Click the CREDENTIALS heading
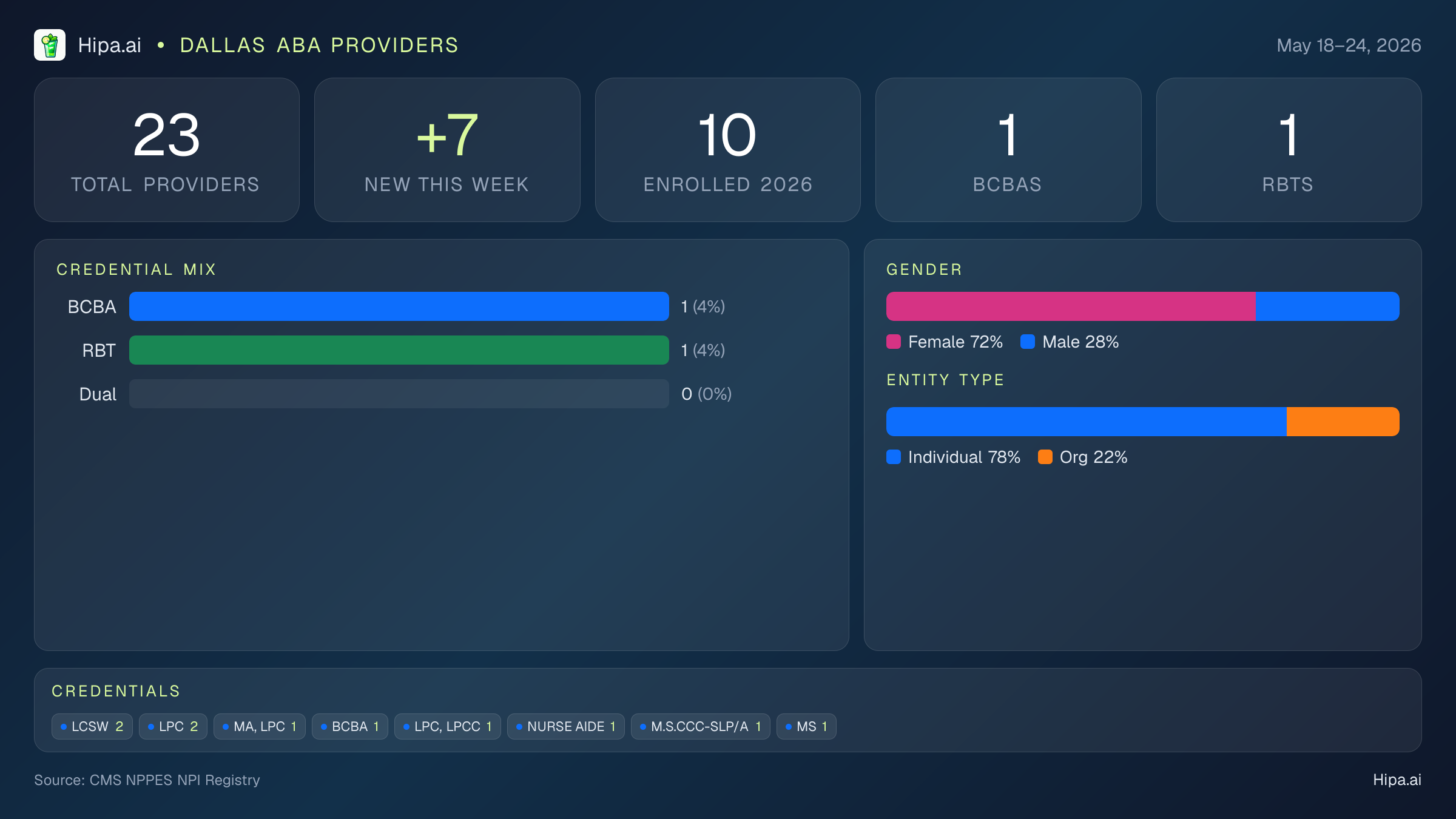Screen dimensions: 1456x819 pyautogui.click(x=116, y=691)
